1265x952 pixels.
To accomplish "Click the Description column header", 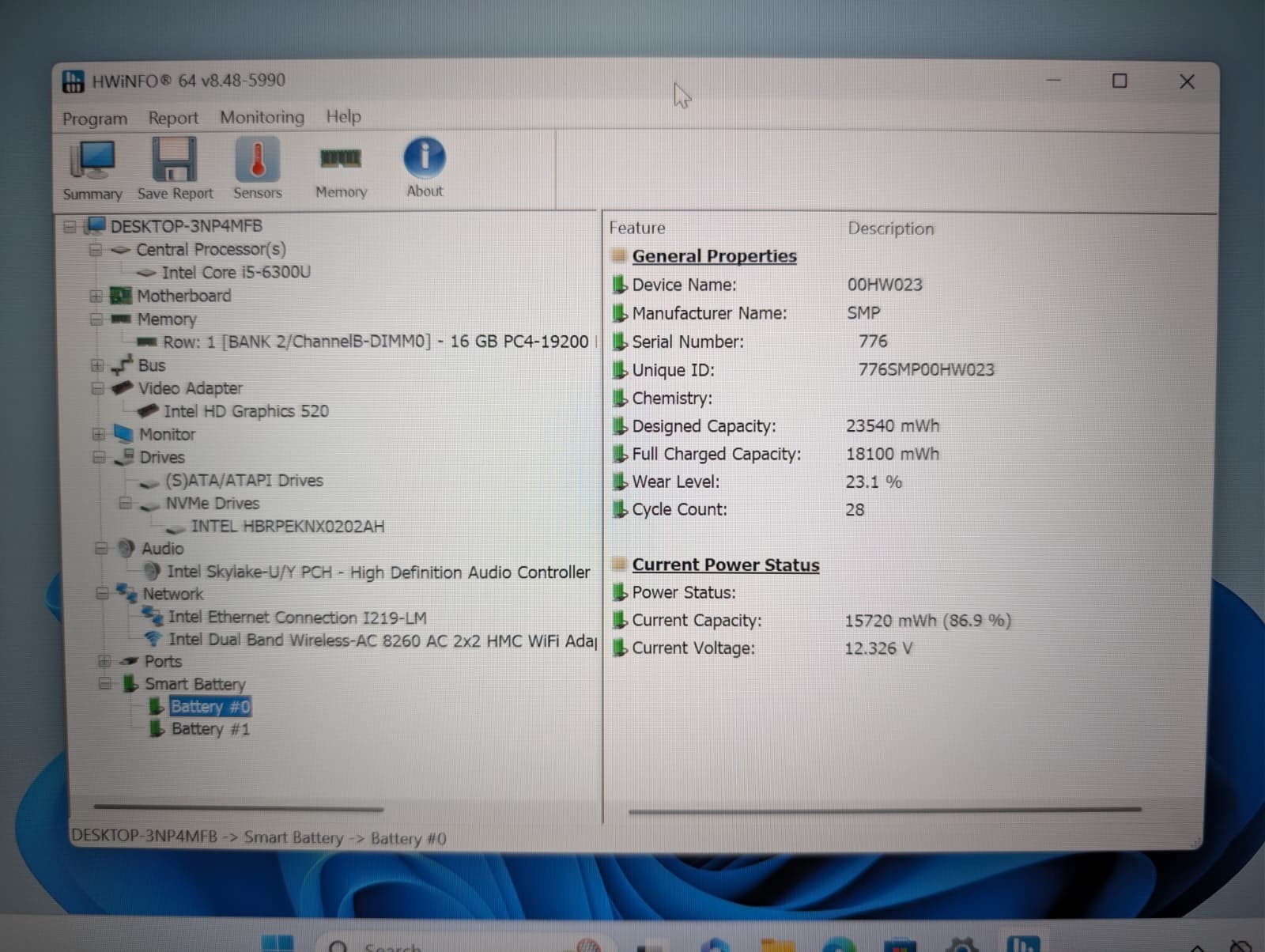I will click(x=891, y=229).
